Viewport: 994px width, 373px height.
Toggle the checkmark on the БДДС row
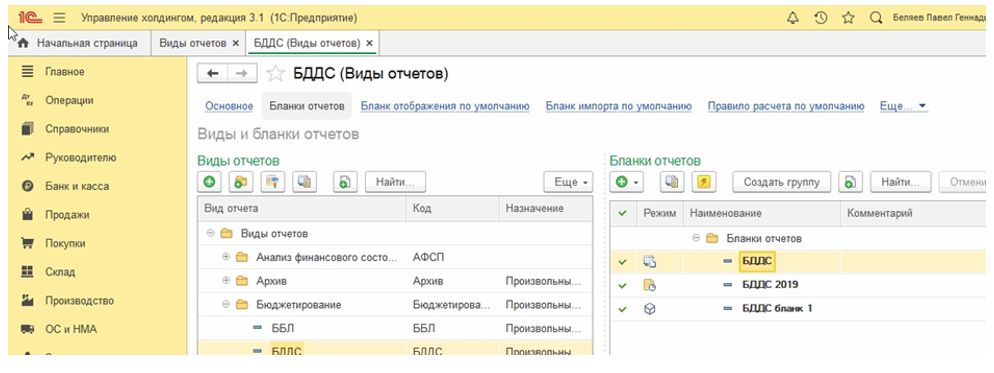point(623,261)
